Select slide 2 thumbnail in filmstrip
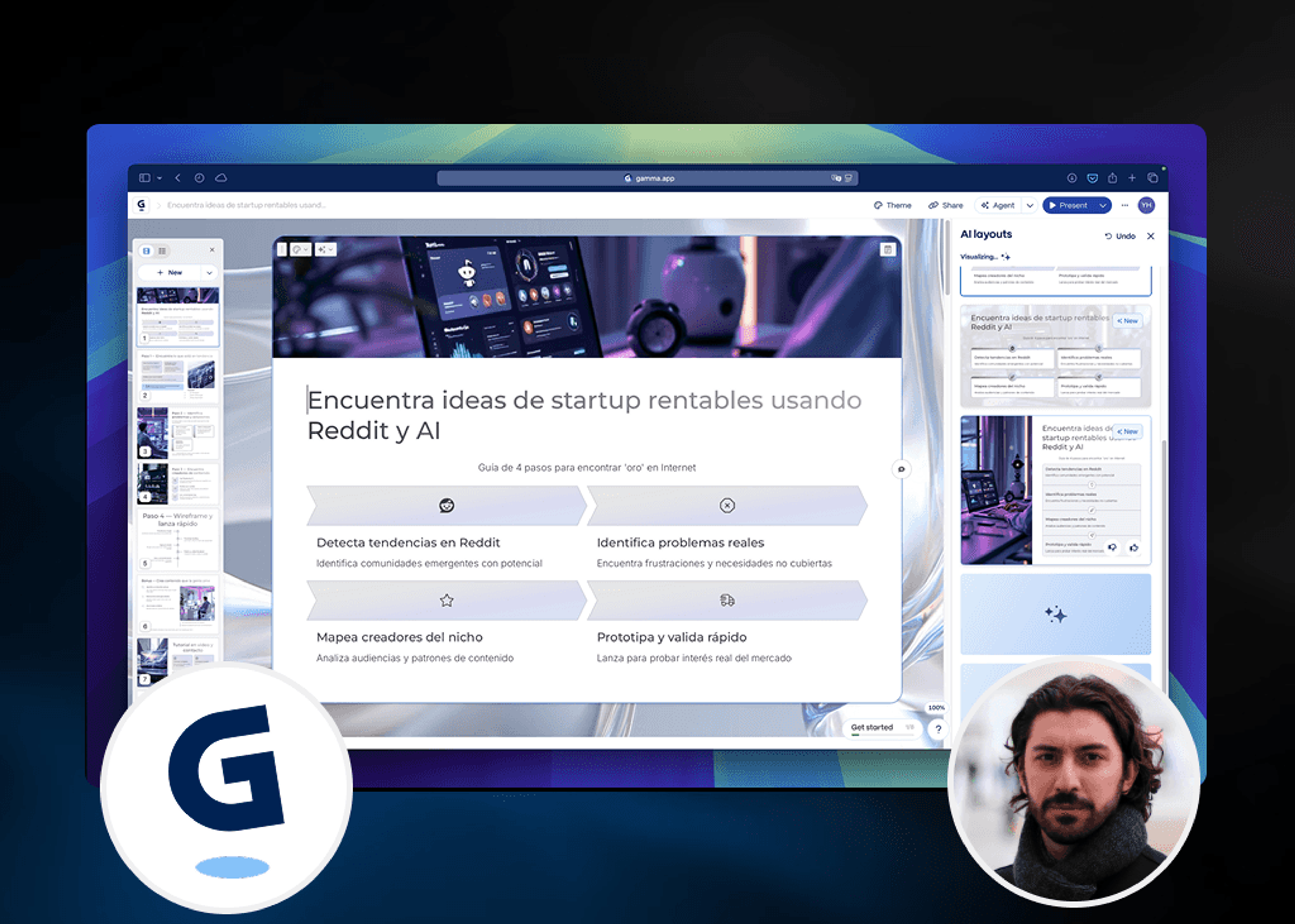This screenshot has height=924, width=1295. point(178,377)
